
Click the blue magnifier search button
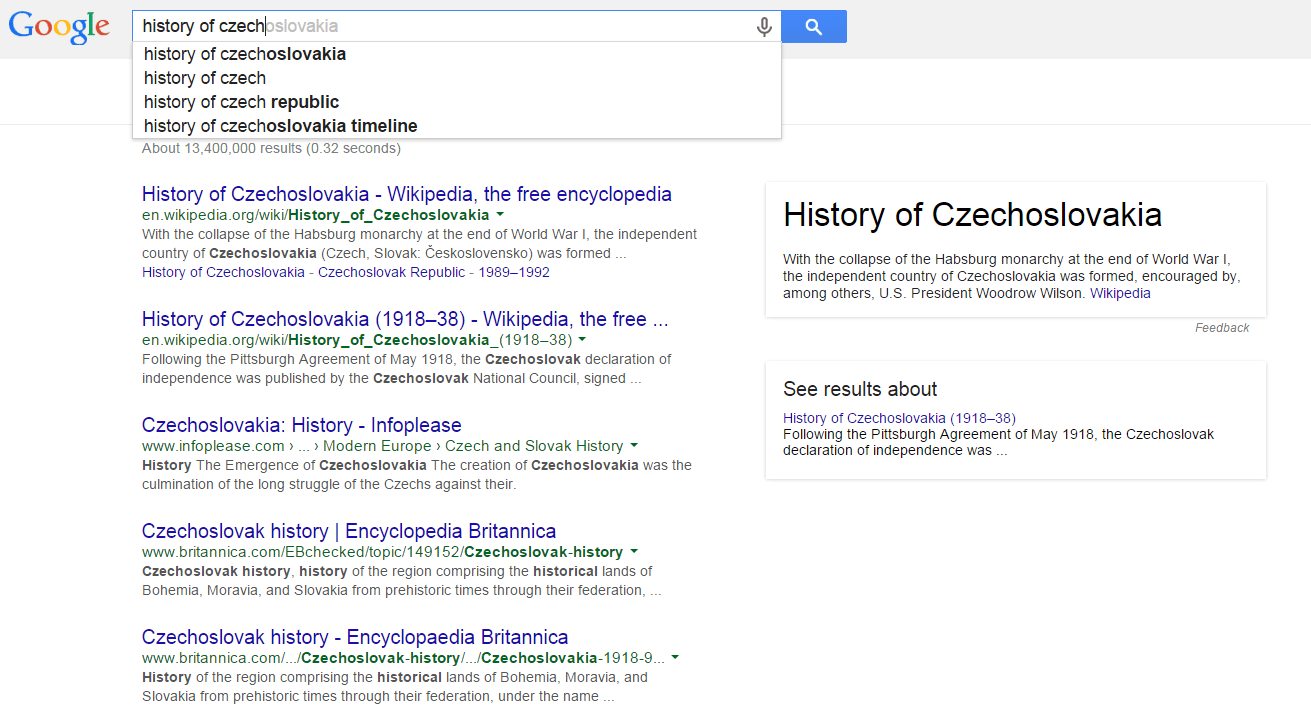tap(814, 27)
